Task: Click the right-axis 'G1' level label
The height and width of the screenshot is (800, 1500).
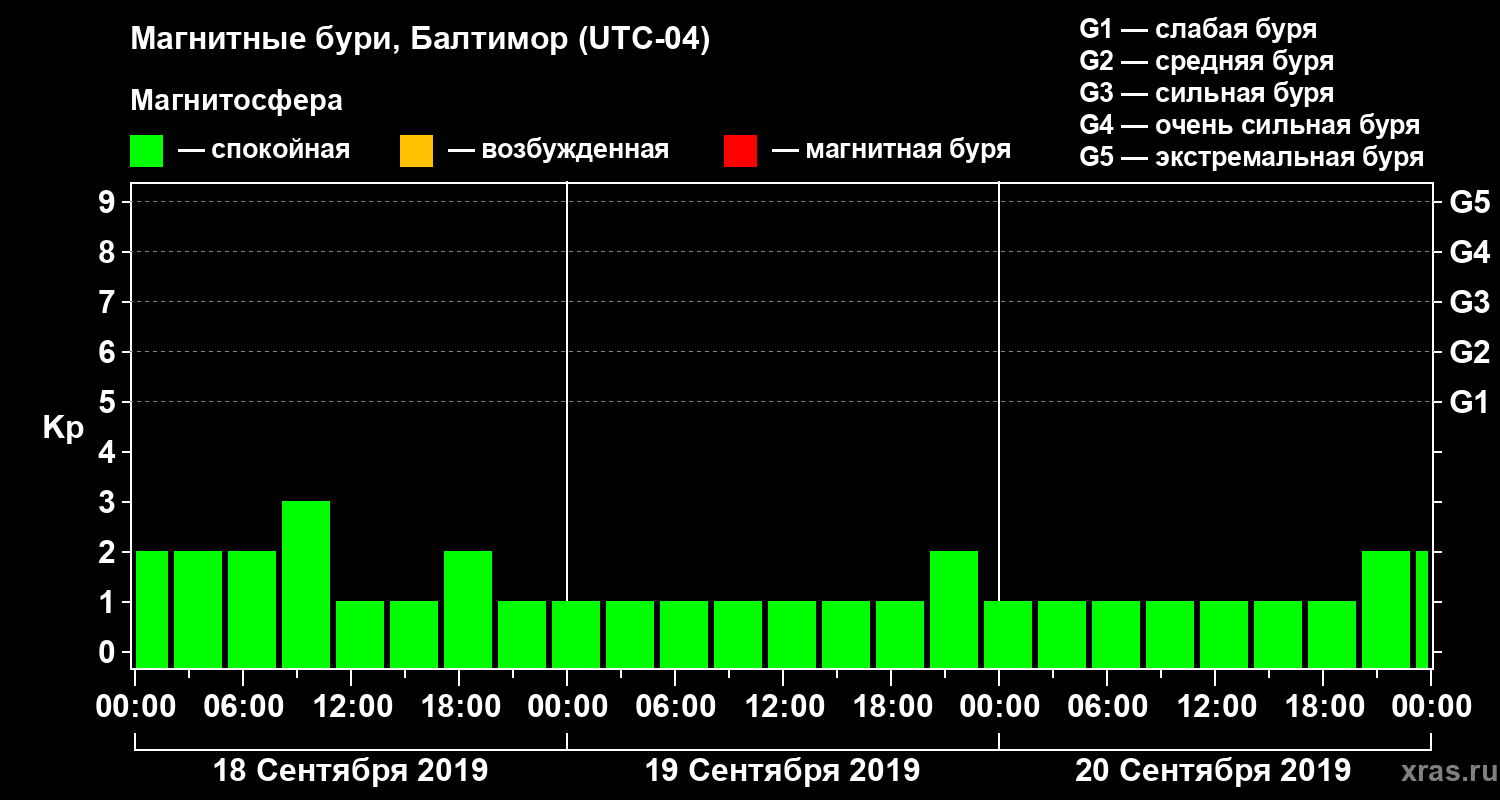Action: (1469, 402)
